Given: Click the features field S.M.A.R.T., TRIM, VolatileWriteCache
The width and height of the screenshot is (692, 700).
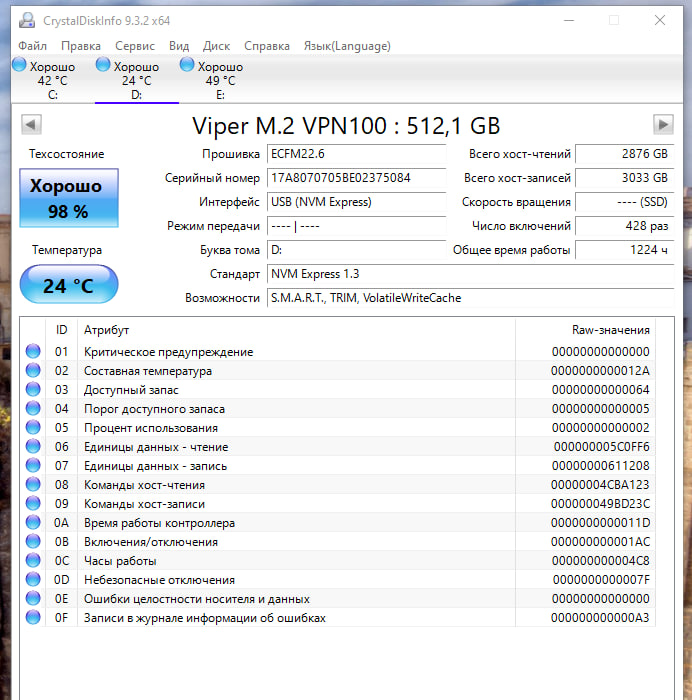Looking at the screenshot, I should coord(470,298).
